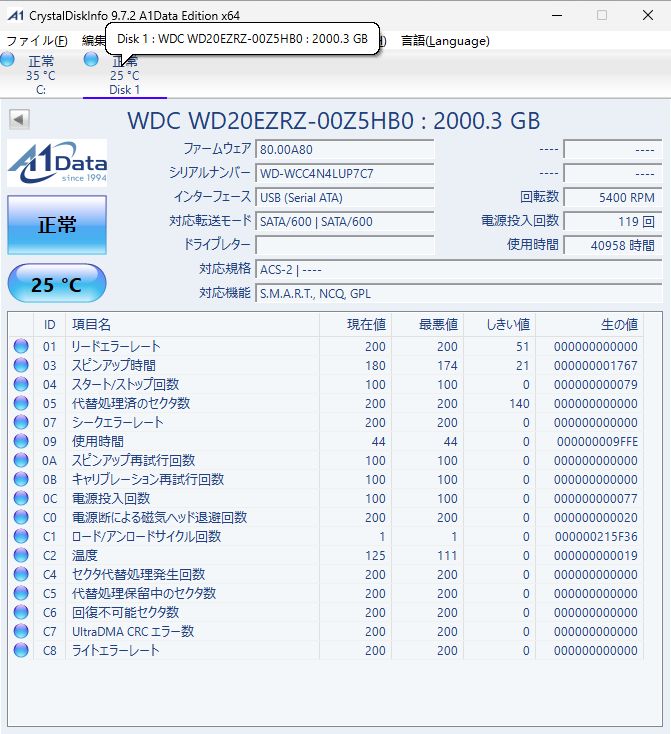Click status orb for 05 代替処理済のセクタ数
671x734 pixels.
point(21,403)
